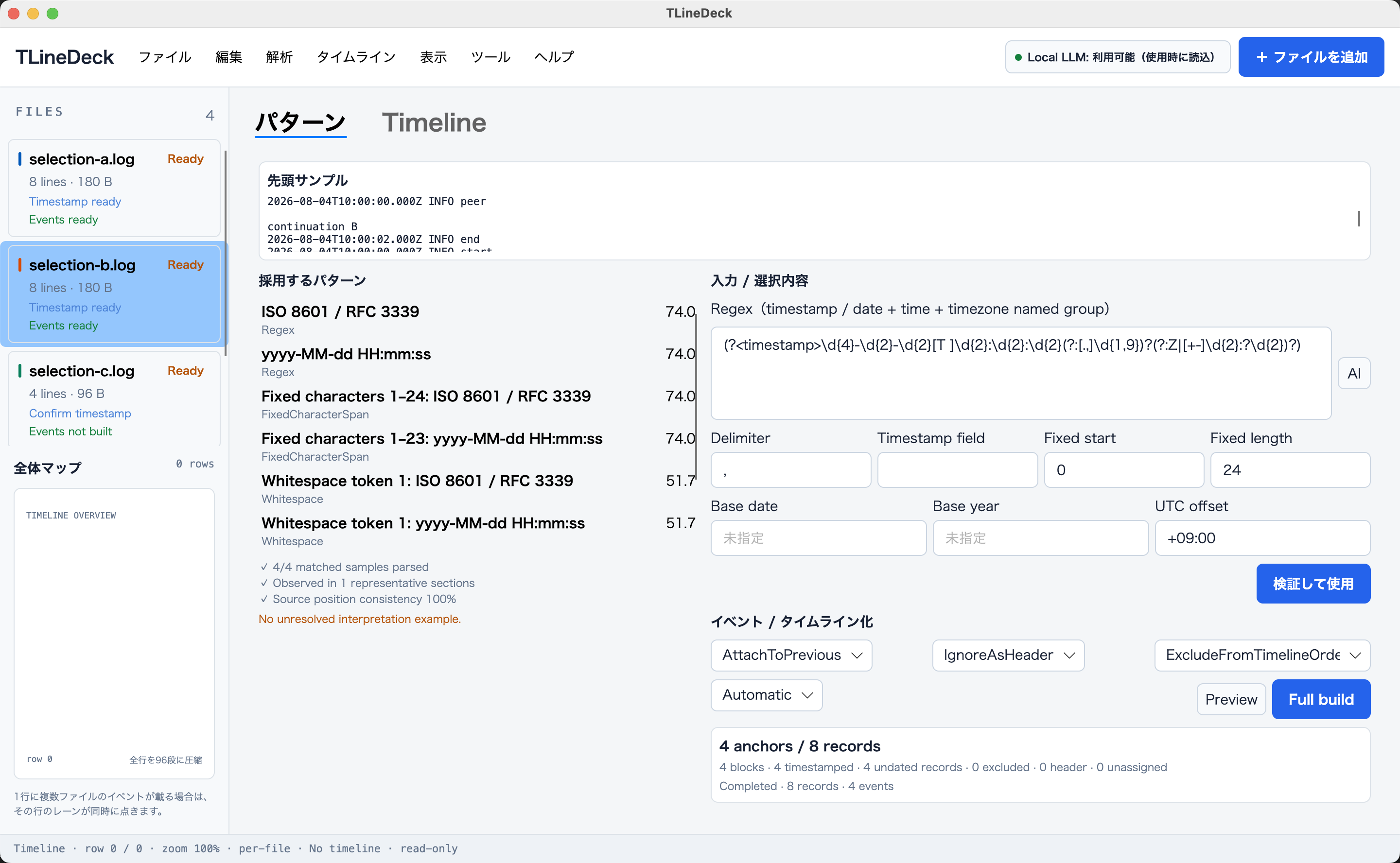Image resolution: width=1400 pixels, height=863 pixels.
Task: Click the TLineDeck logo
Action: tap(65, 57)
